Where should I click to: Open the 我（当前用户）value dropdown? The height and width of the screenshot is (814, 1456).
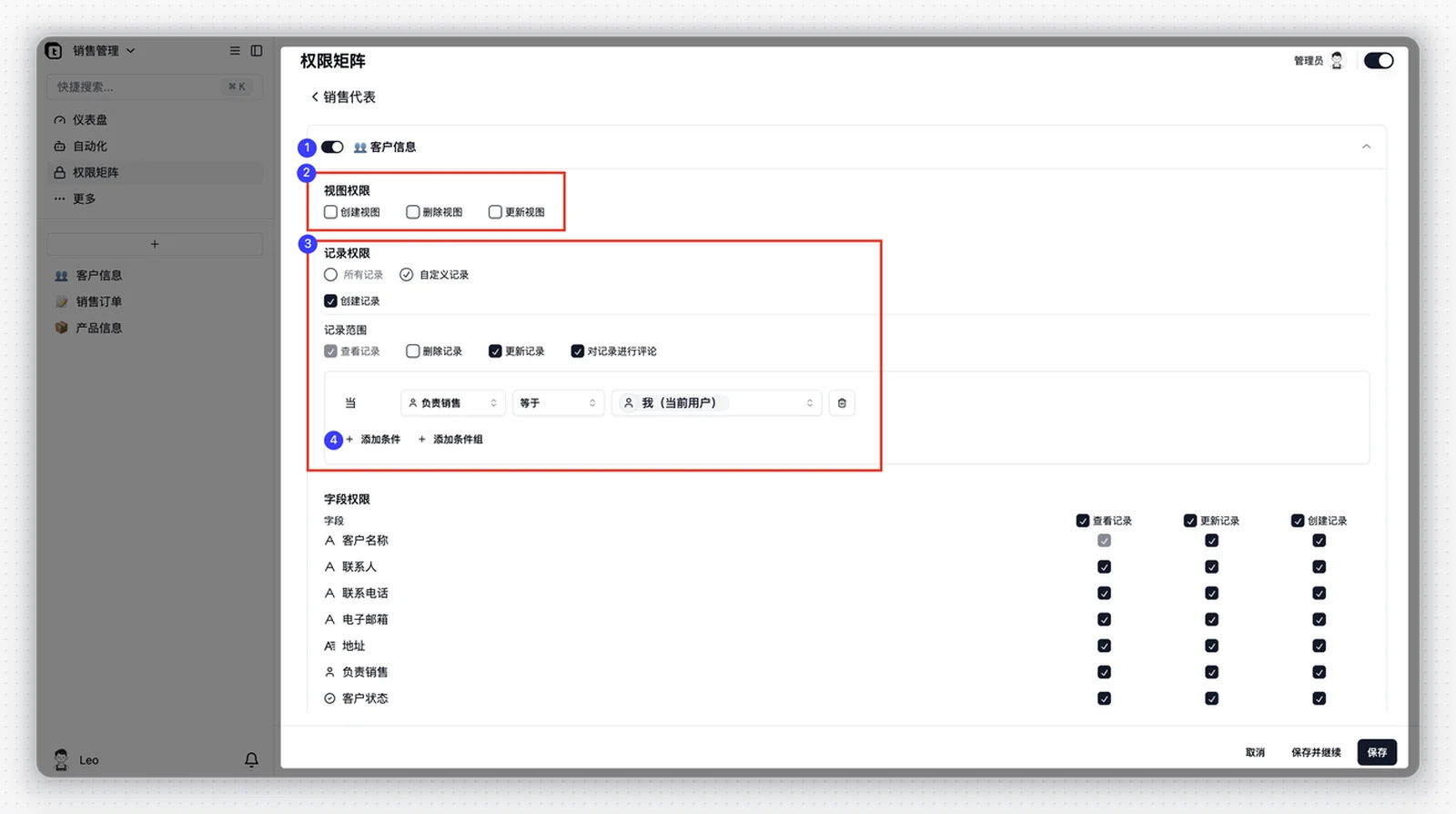(x=717, y=403)
